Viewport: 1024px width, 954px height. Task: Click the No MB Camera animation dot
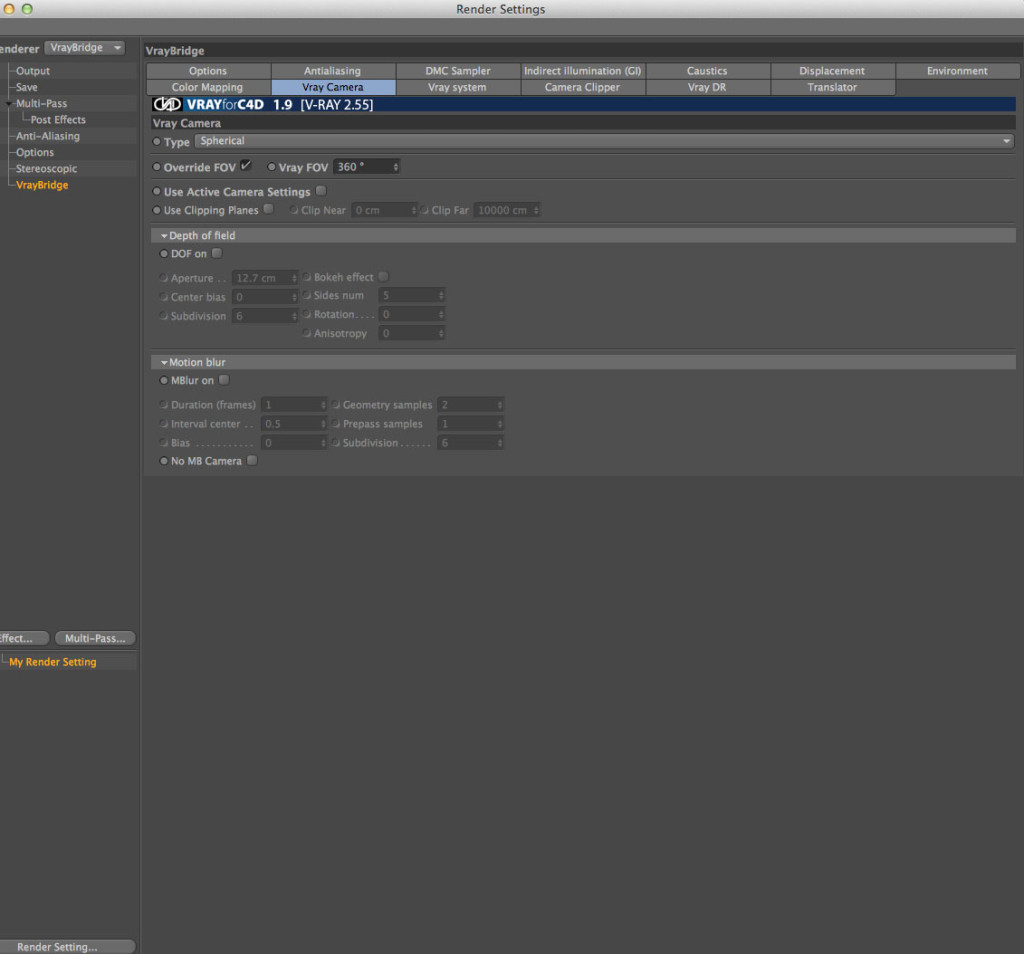(164, 460)
